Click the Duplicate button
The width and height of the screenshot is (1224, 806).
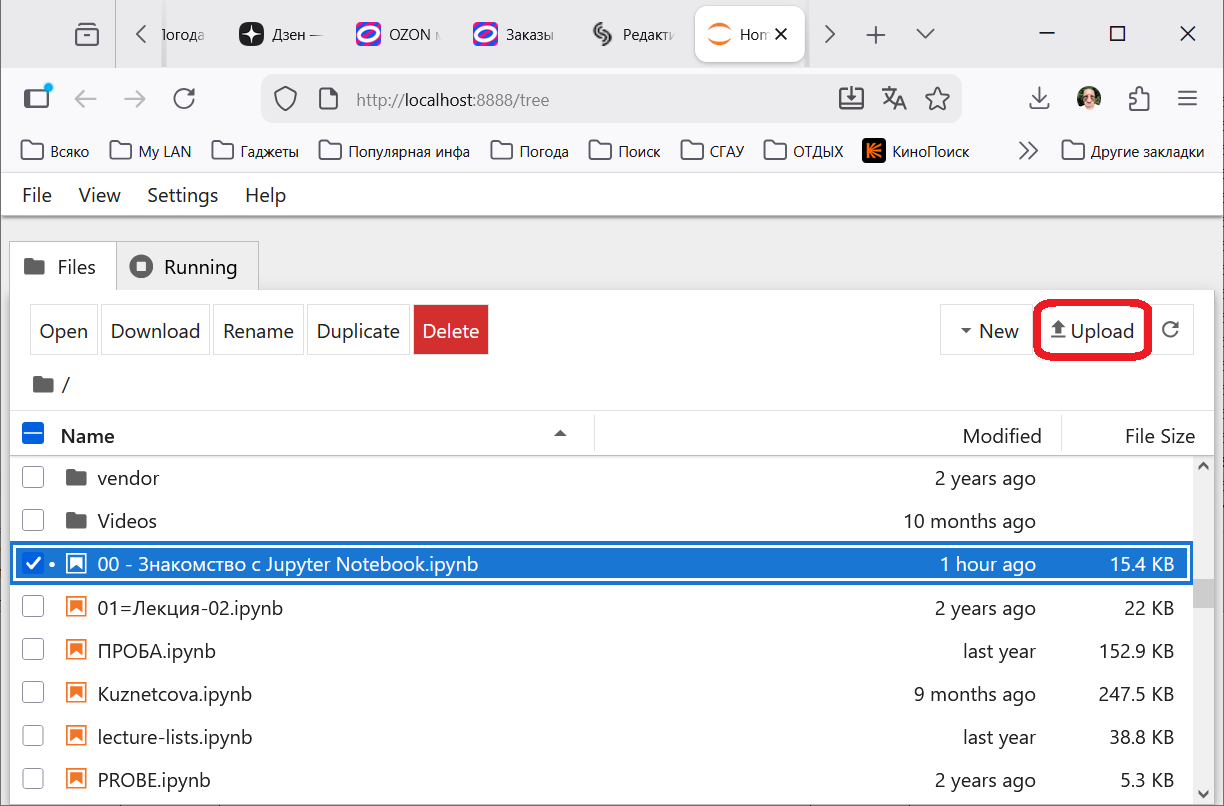pos(358,331)
